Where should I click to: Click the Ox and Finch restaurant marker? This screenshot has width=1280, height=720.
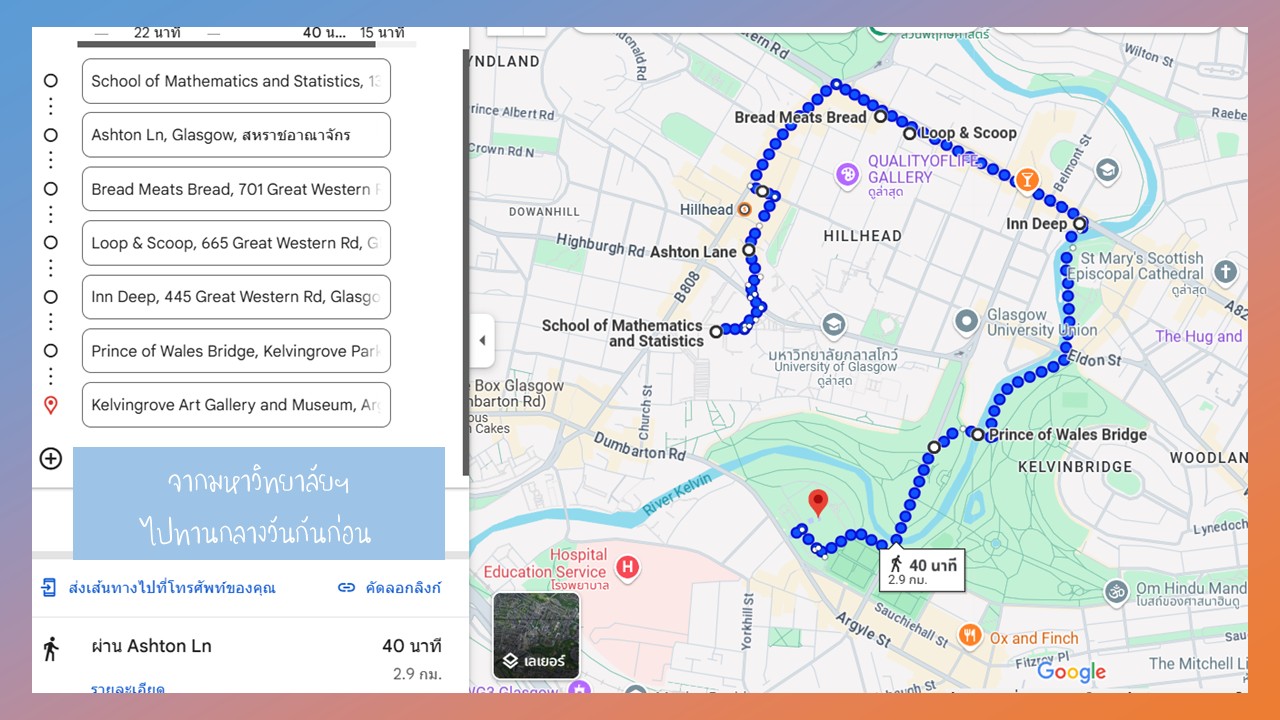(x=969, y=636)
